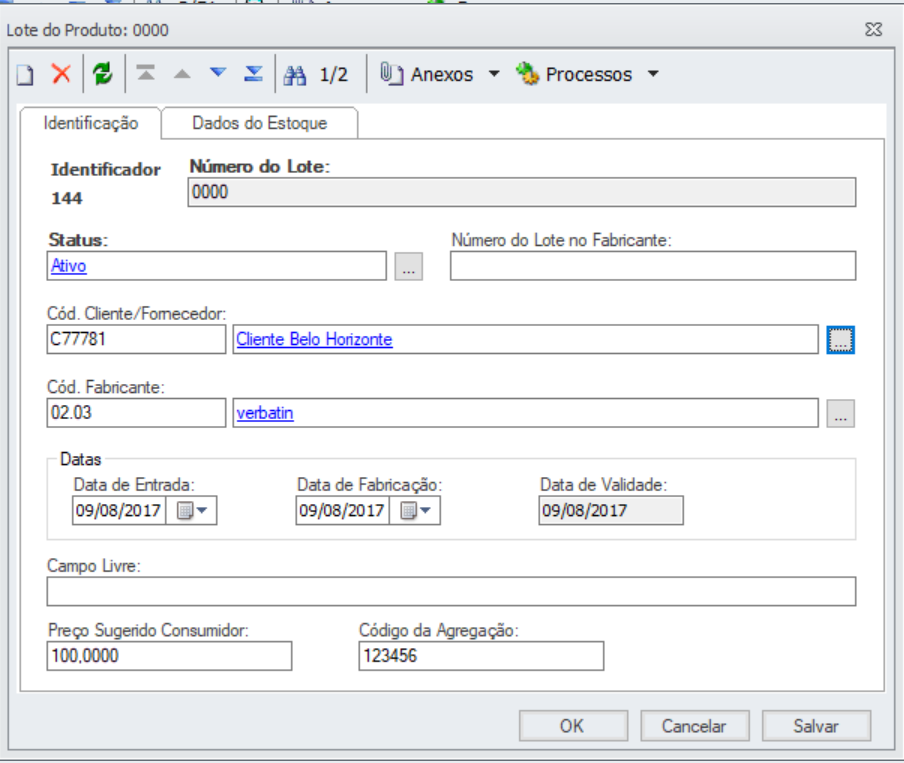Screen dimensions: 904x763
Task: Expand the Processos dropdown arrow
Action: coord(653,74)
